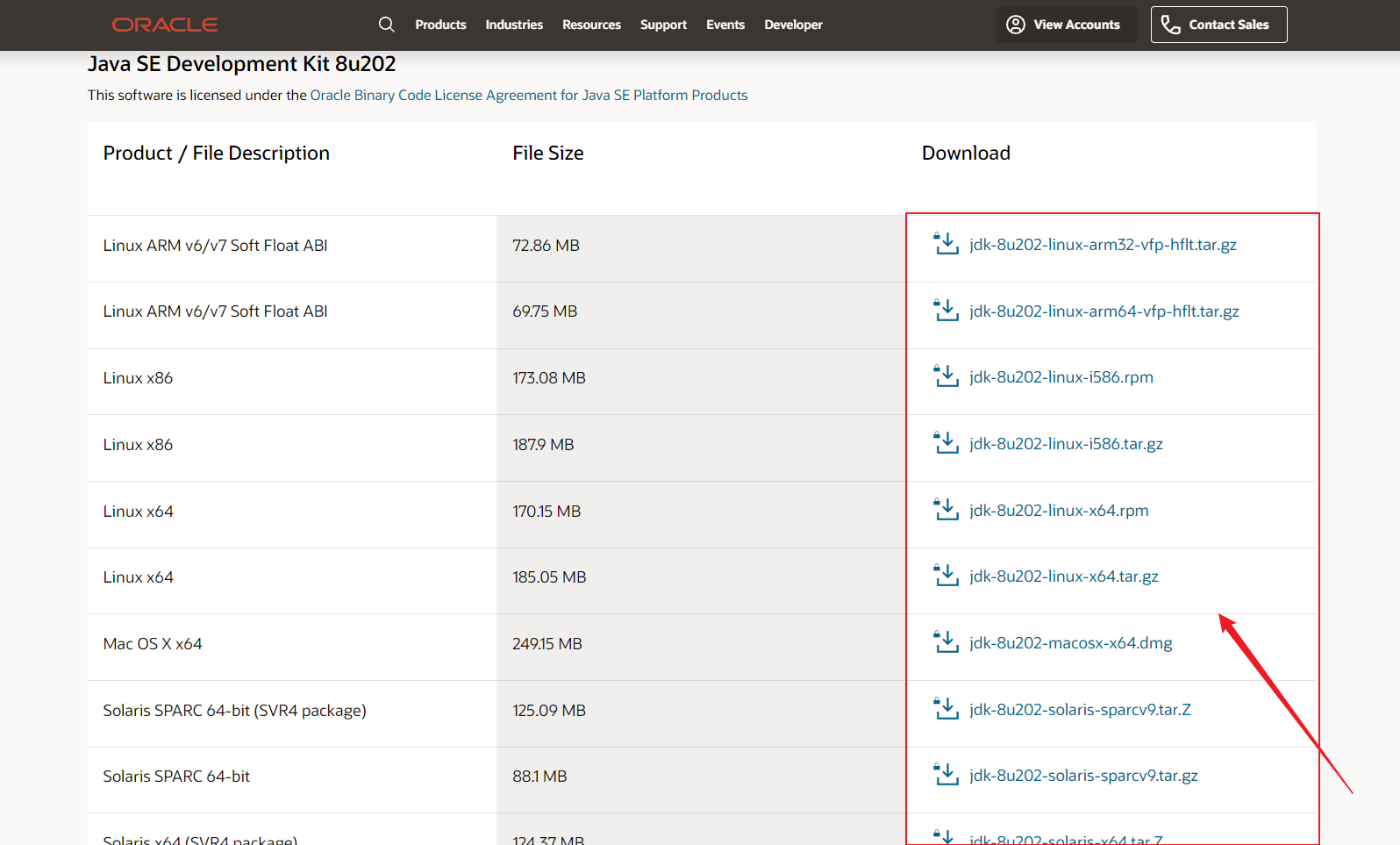Viewport: 1400px width, 845px height.
Task: Click Linux x86 cell in the 173.08 MB row
Action: (292, 382)
